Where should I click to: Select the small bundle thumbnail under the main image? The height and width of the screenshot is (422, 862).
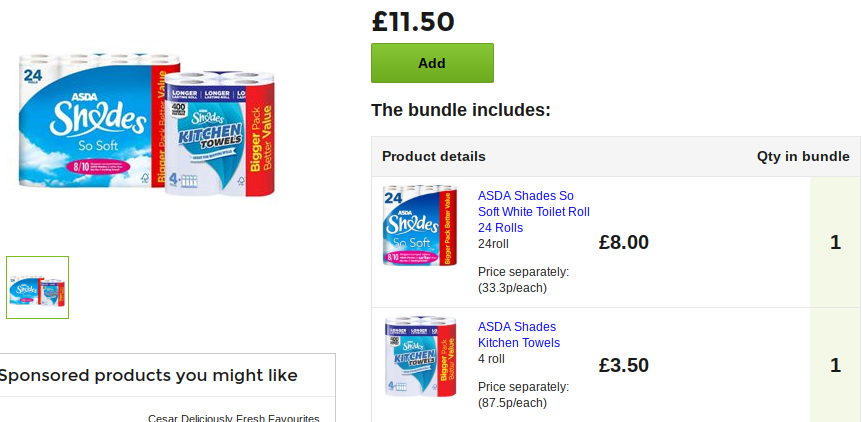click(x=38, y=287)
